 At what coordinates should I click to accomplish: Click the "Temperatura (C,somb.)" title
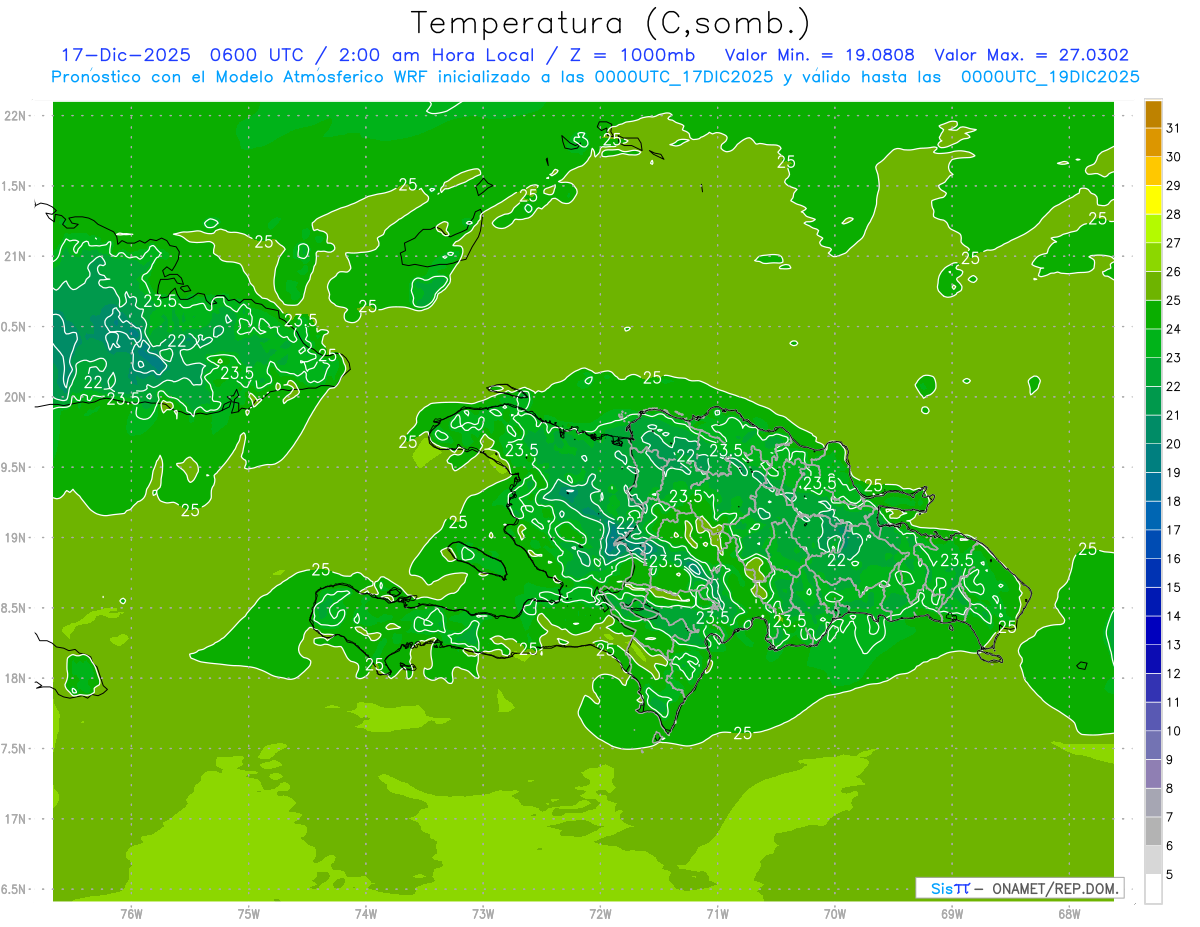[x=610, y=22]
